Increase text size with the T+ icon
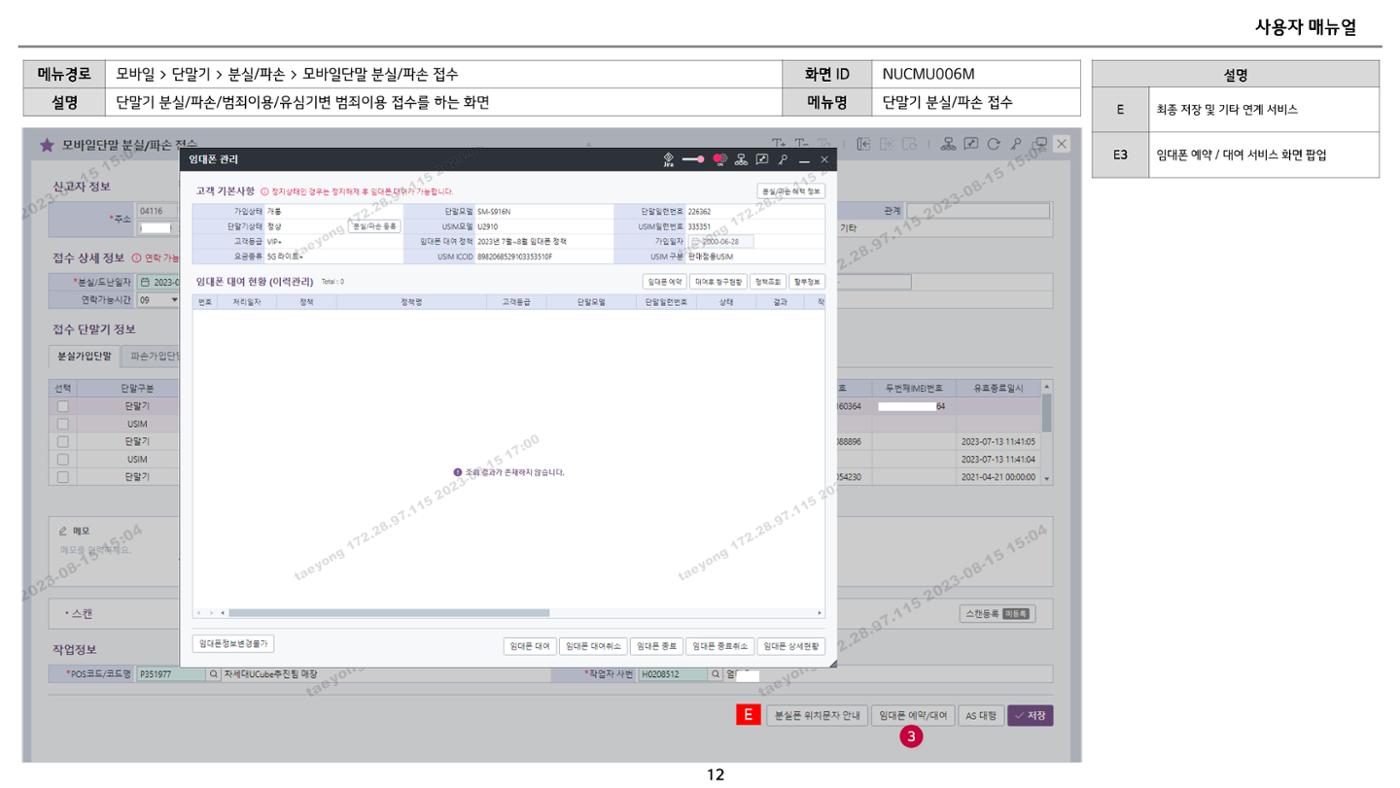The width and height of the screenshot is (1400, 788). 779,143
